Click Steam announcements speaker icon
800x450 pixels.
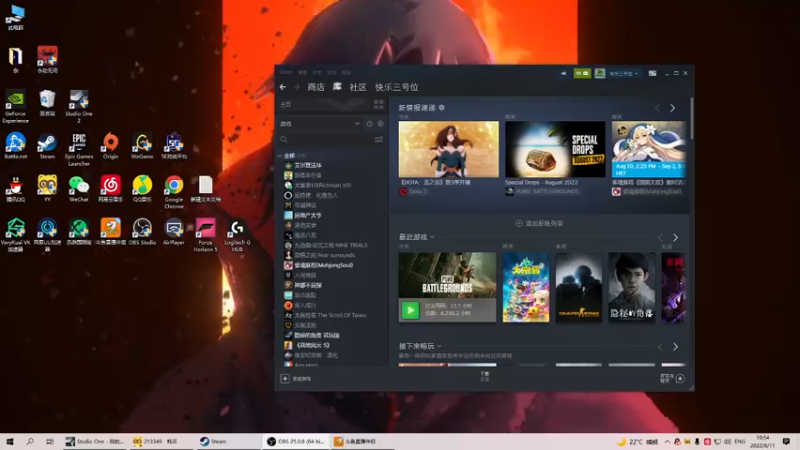coord(563,73)
